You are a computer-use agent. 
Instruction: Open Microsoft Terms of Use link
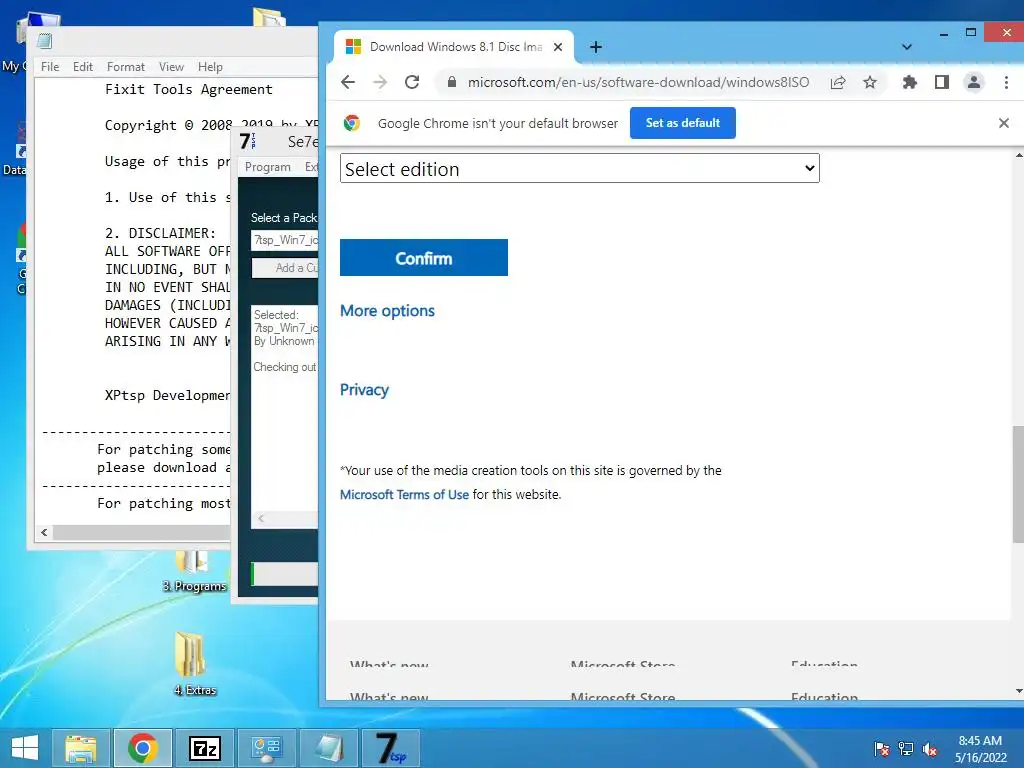point(404,494)
